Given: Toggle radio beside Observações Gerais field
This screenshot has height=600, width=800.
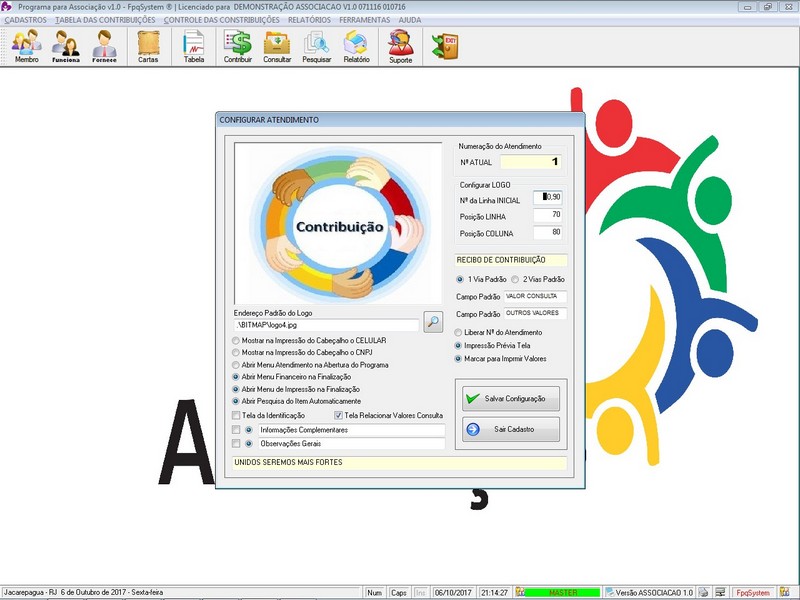Looking at the screenshot, I should (x=248, y=444).
